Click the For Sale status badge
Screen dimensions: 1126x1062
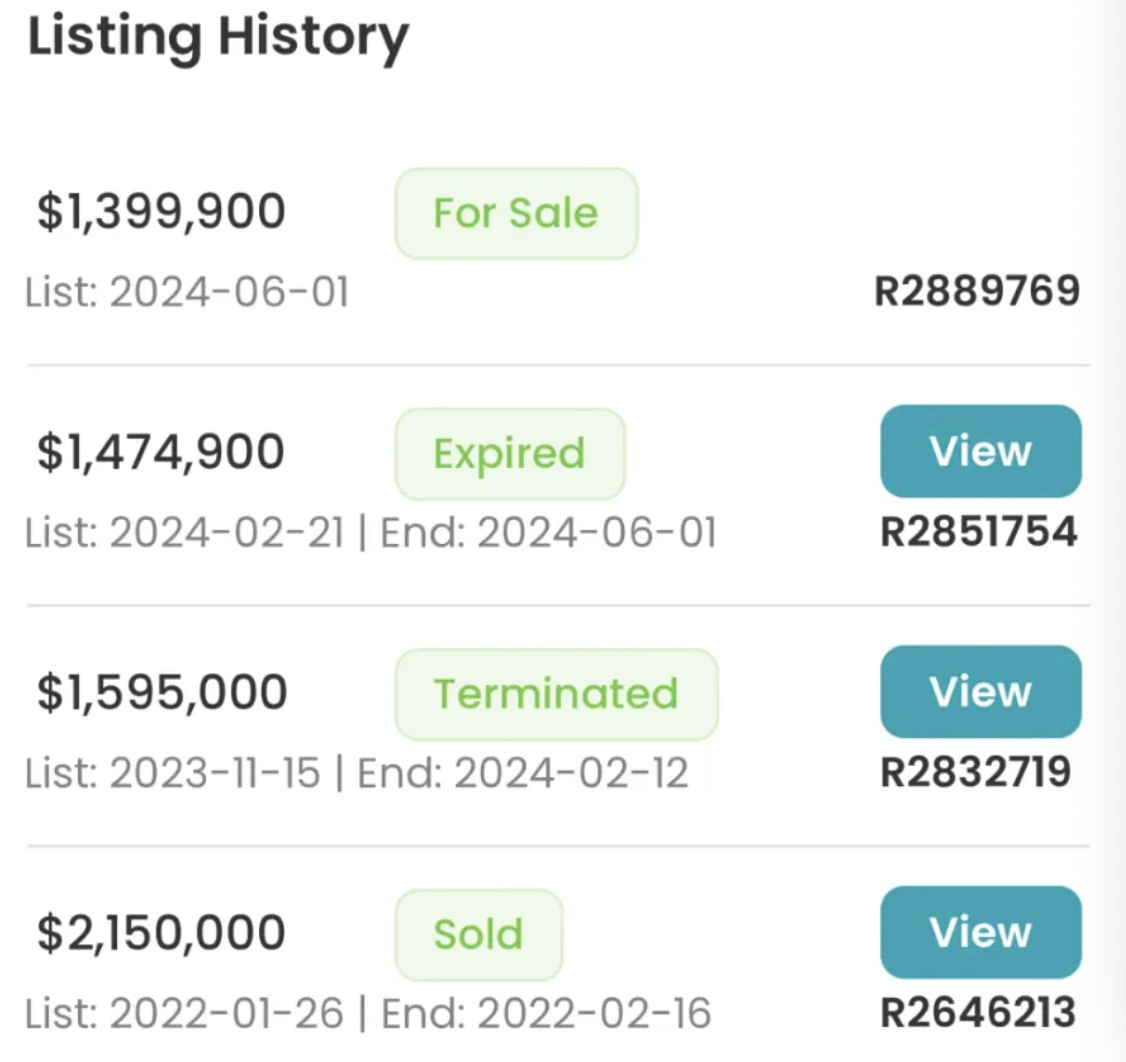coord(516,213)
